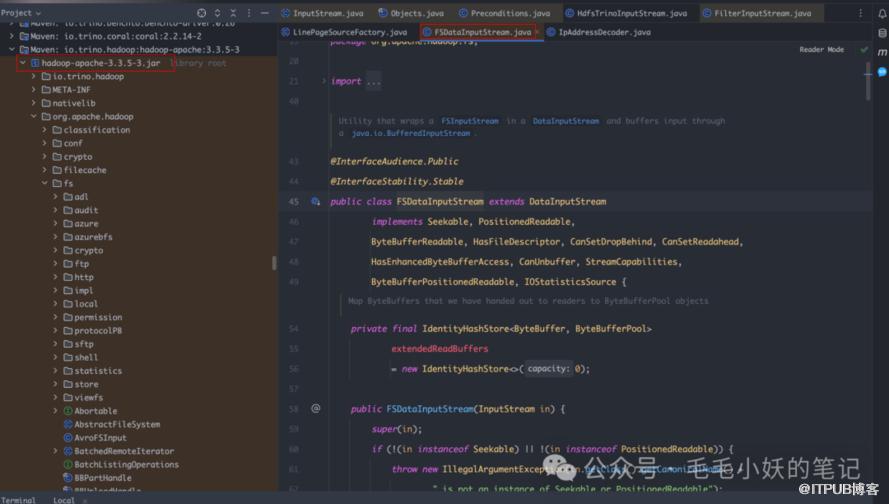
Task: Expand the folded import statements
Action: (372, 82)
